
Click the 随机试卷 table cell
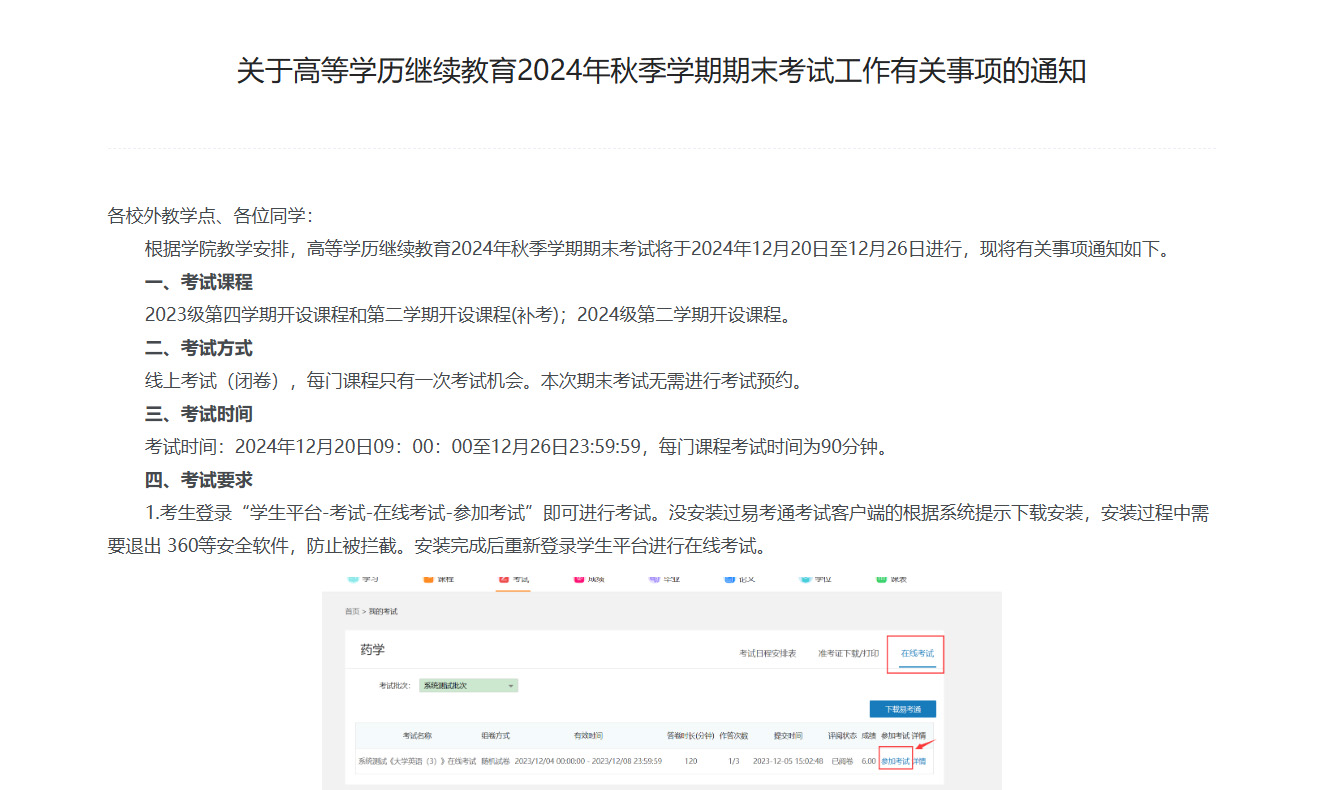tap(495, 761)
